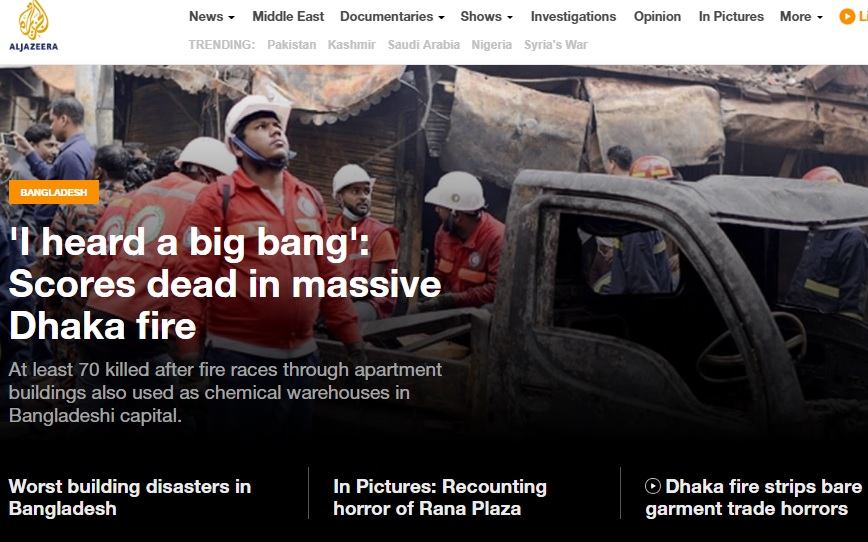Open the In Pictures section
The height and width of the screenshot is (542, 868).
(x=731, y=17)
